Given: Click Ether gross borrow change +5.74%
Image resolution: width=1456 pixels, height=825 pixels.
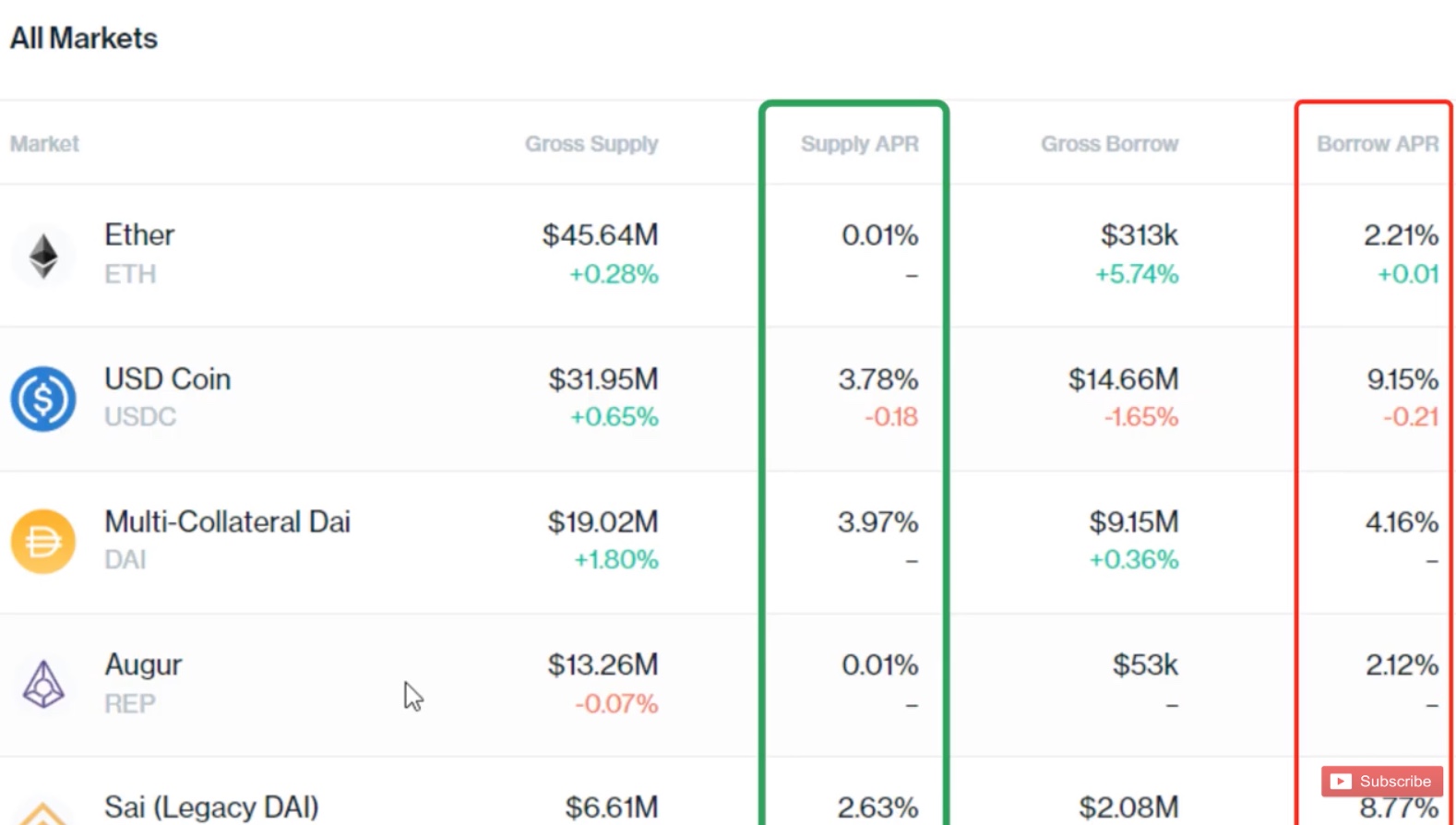Looking at the screenshot, I should click(1137, 274).
